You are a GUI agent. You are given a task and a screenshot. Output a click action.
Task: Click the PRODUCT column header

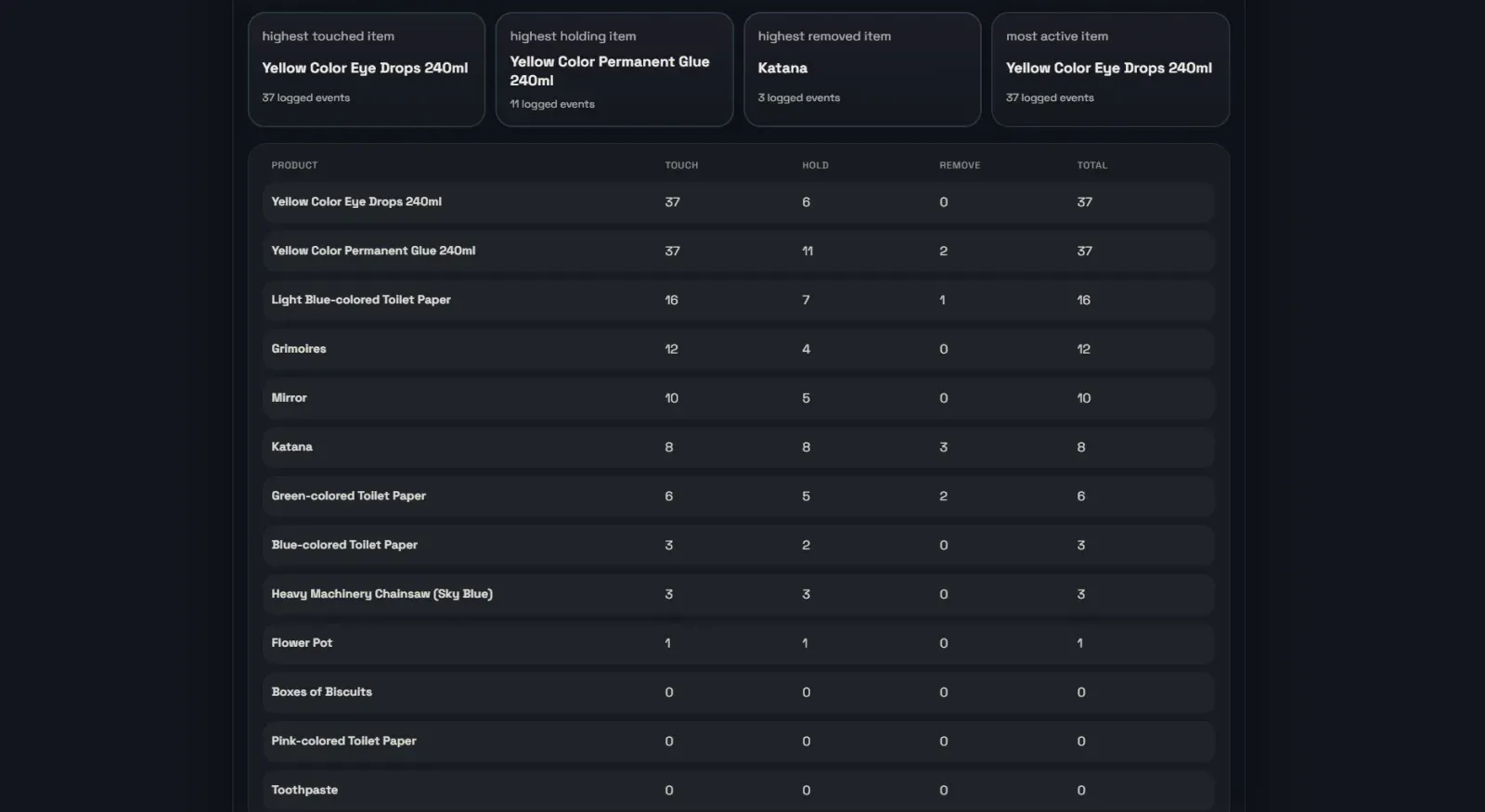pos(294,165)
